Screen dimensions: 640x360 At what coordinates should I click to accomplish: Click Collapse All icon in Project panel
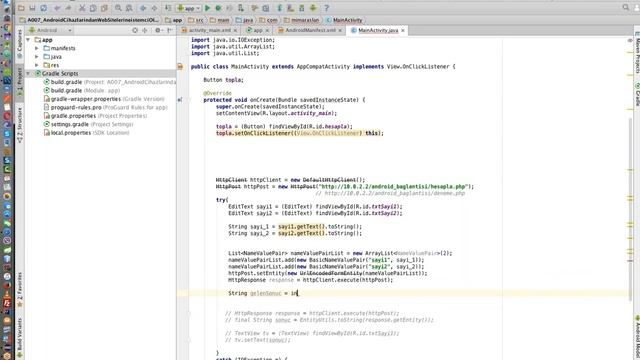coord(144,30)
